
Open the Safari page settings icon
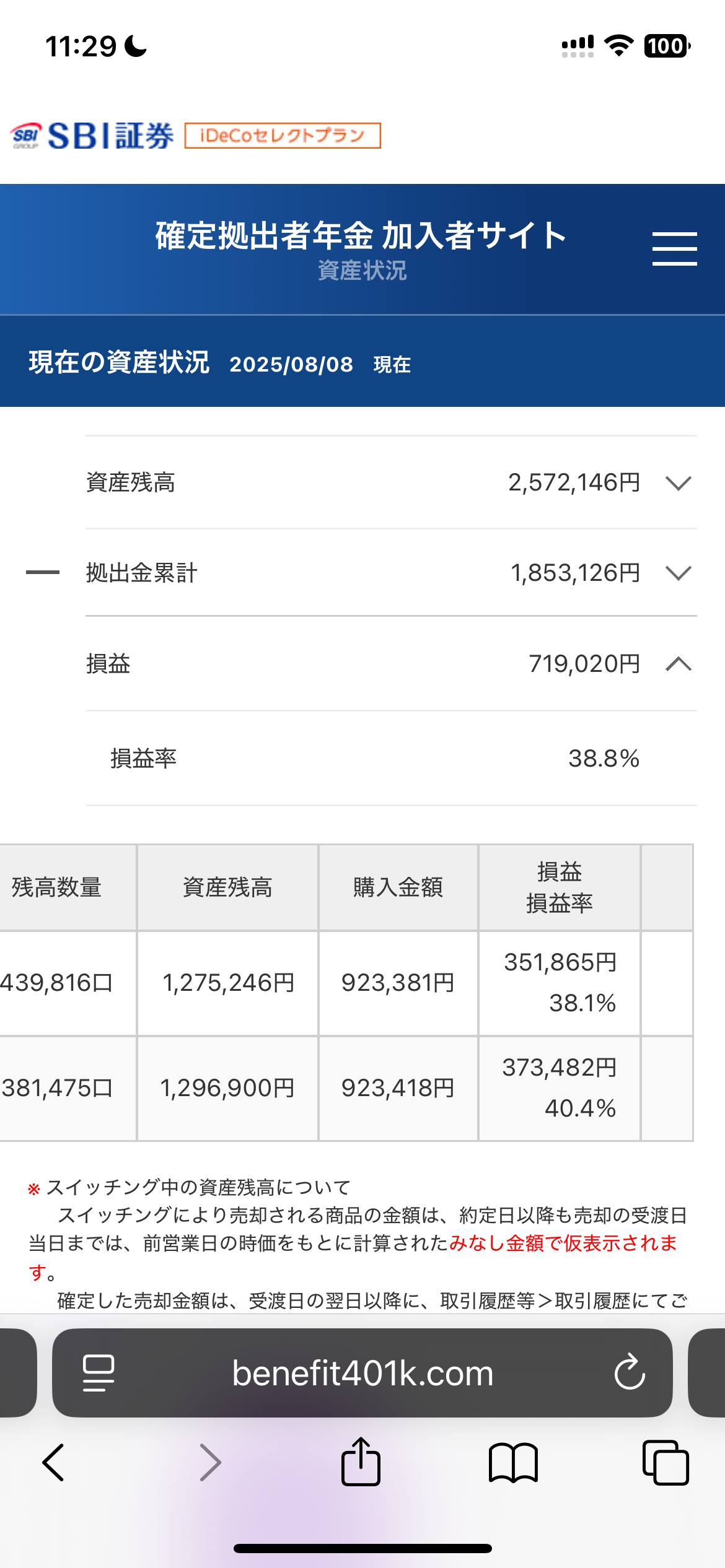coord(98,1372)
